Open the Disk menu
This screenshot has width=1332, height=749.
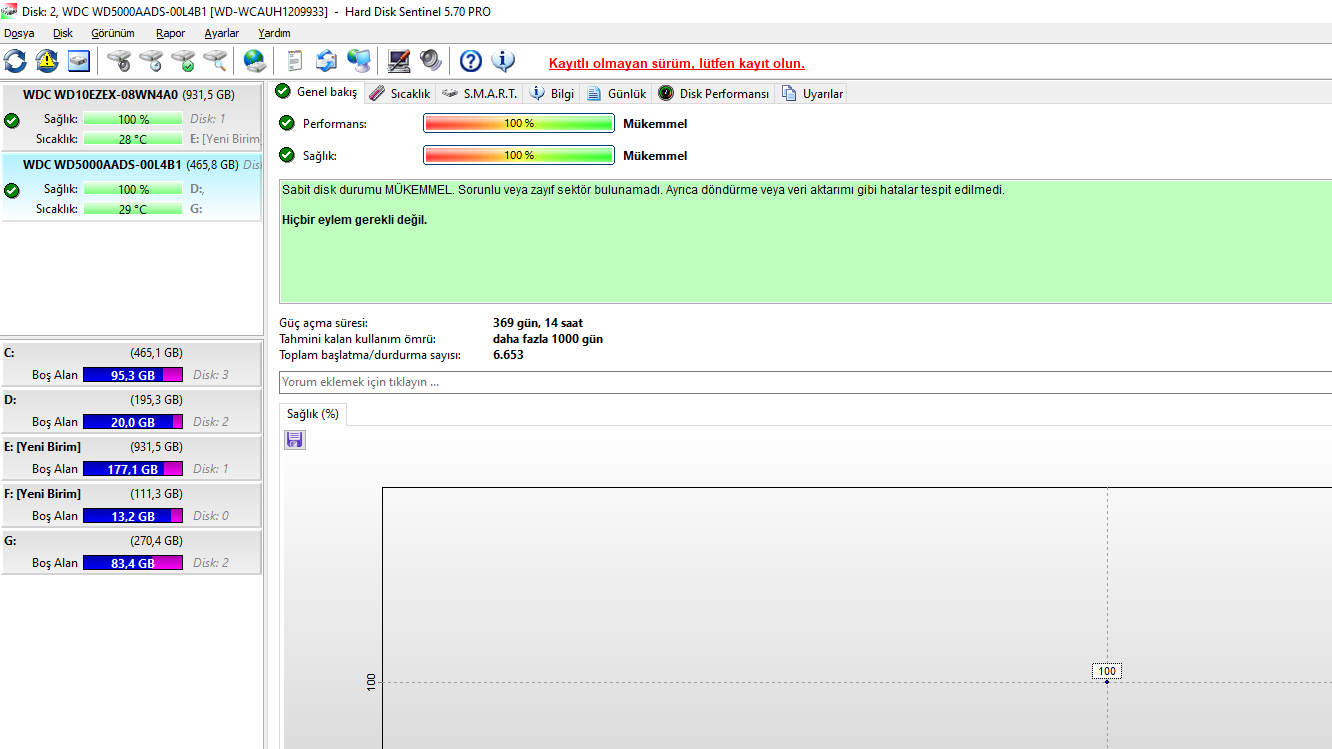[63, 33]
